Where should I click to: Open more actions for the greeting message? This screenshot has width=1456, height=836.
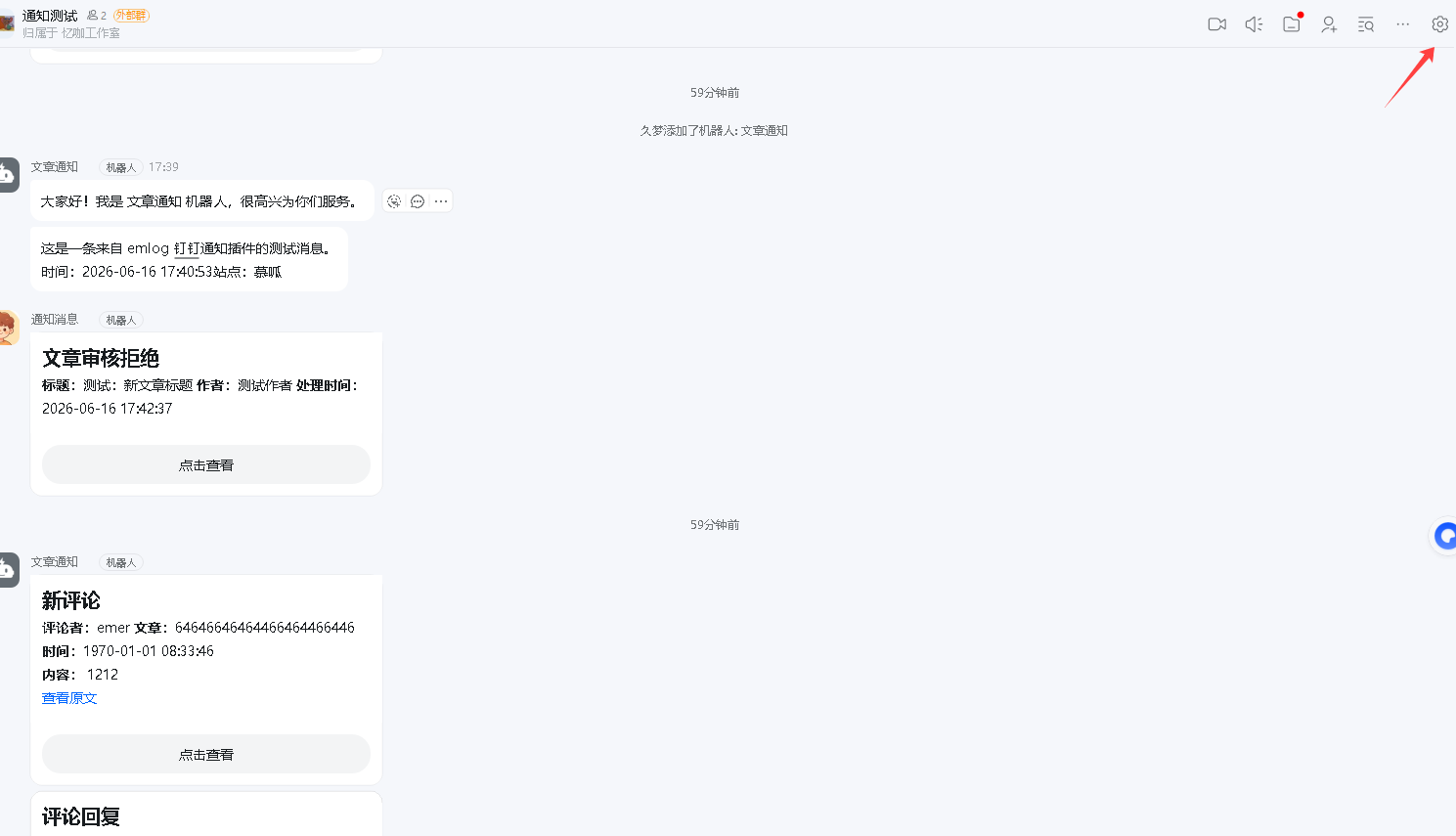[441, 201]
